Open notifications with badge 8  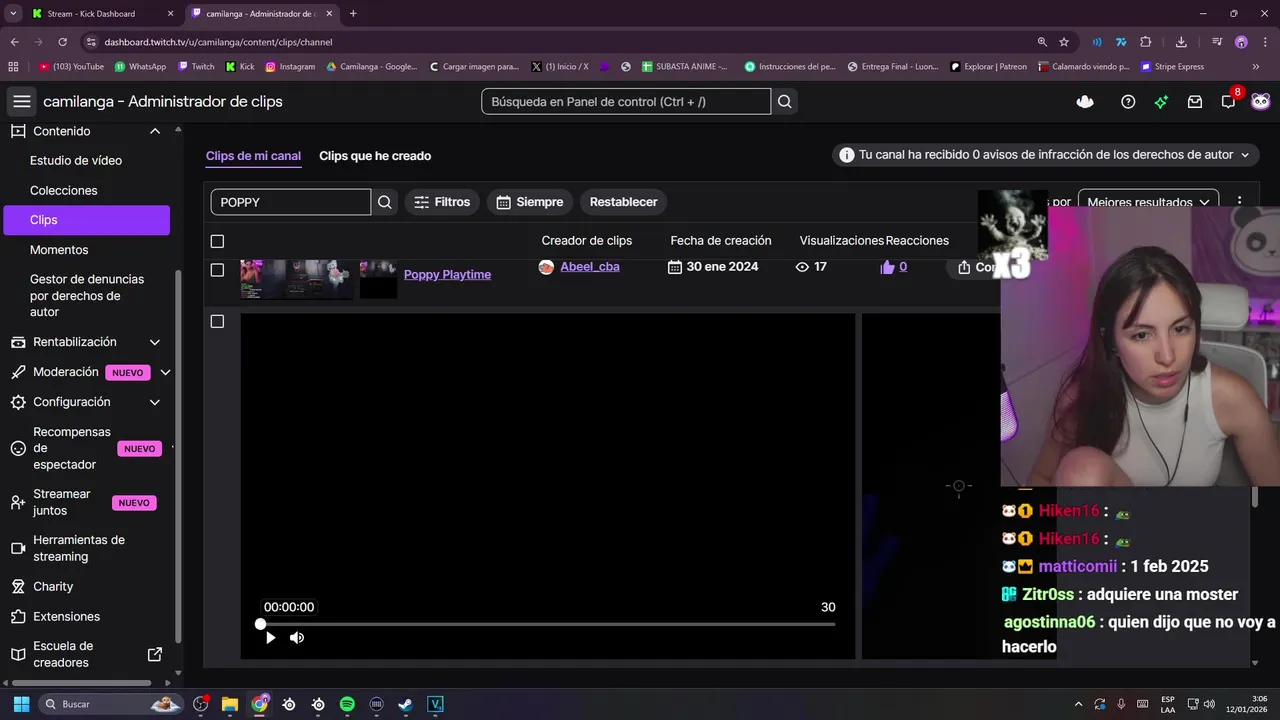click(x=1229, y=101)
